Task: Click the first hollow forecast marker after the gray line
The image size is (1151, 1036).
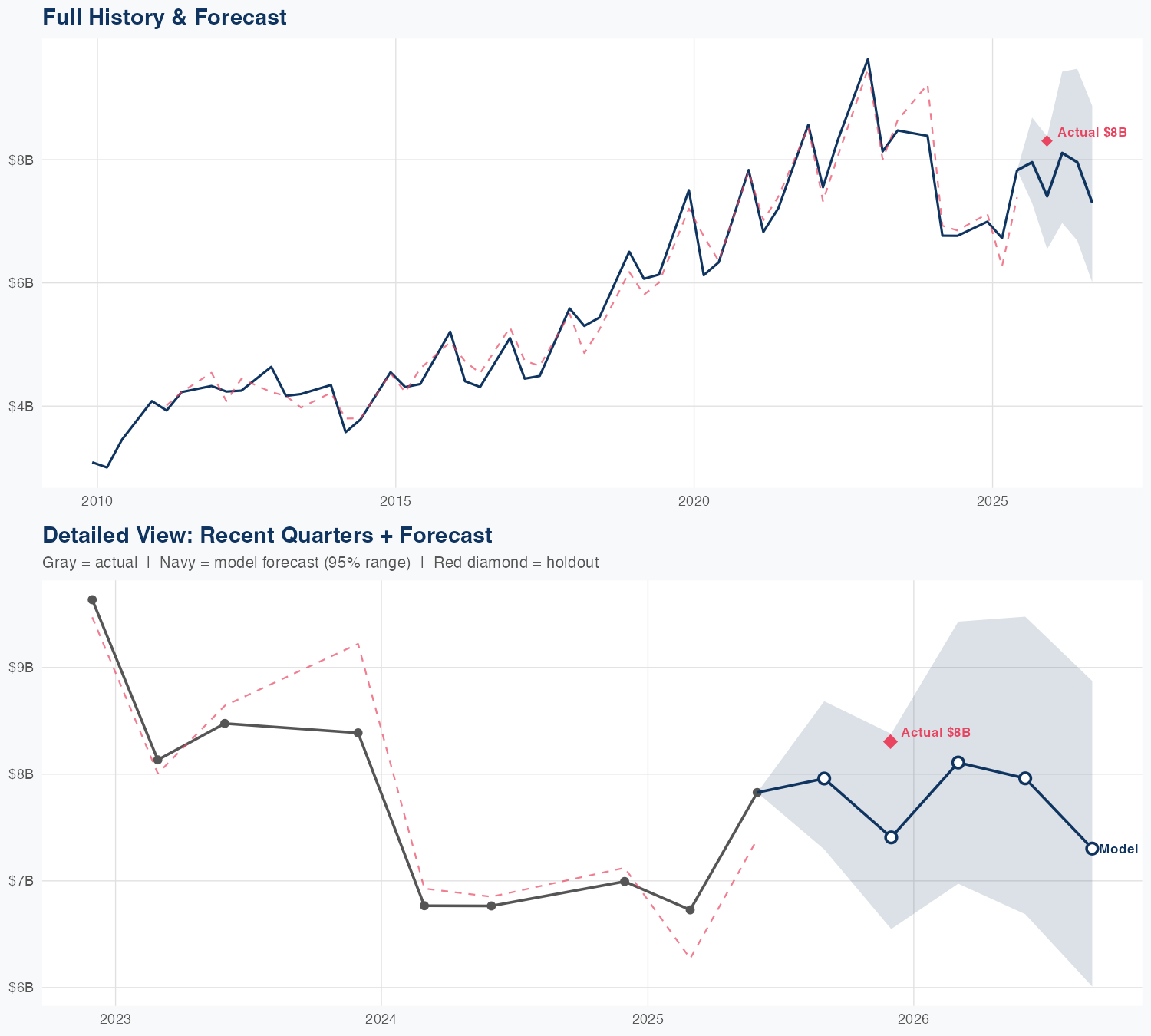Action: coord(824,778)
